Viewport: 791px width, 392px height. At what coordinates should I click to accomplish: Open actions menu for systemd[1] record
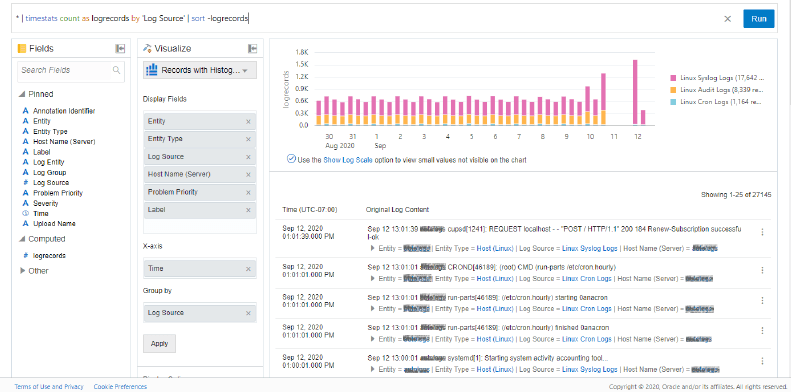coord(762,361)
